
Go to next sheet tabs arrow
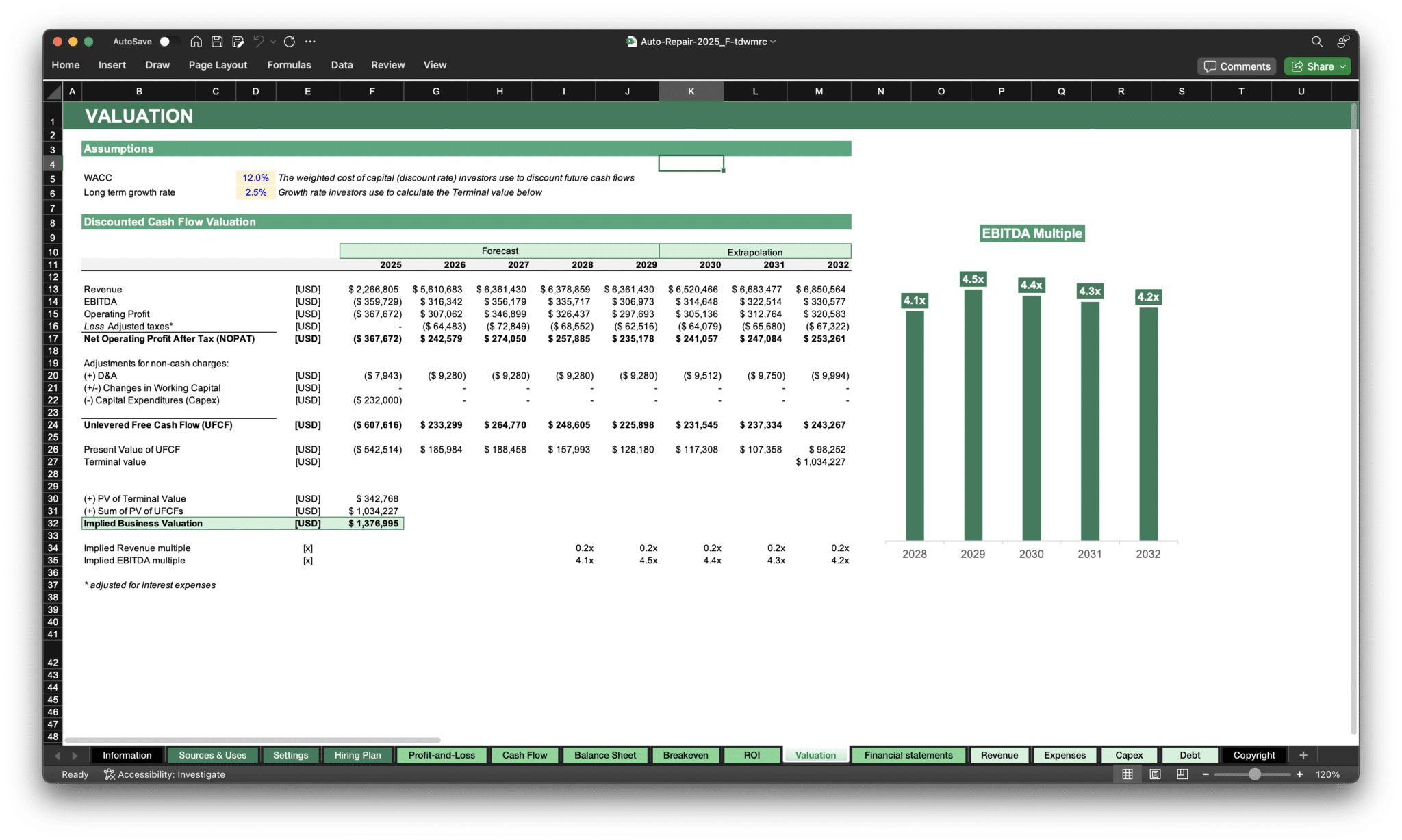click(75, 755)
